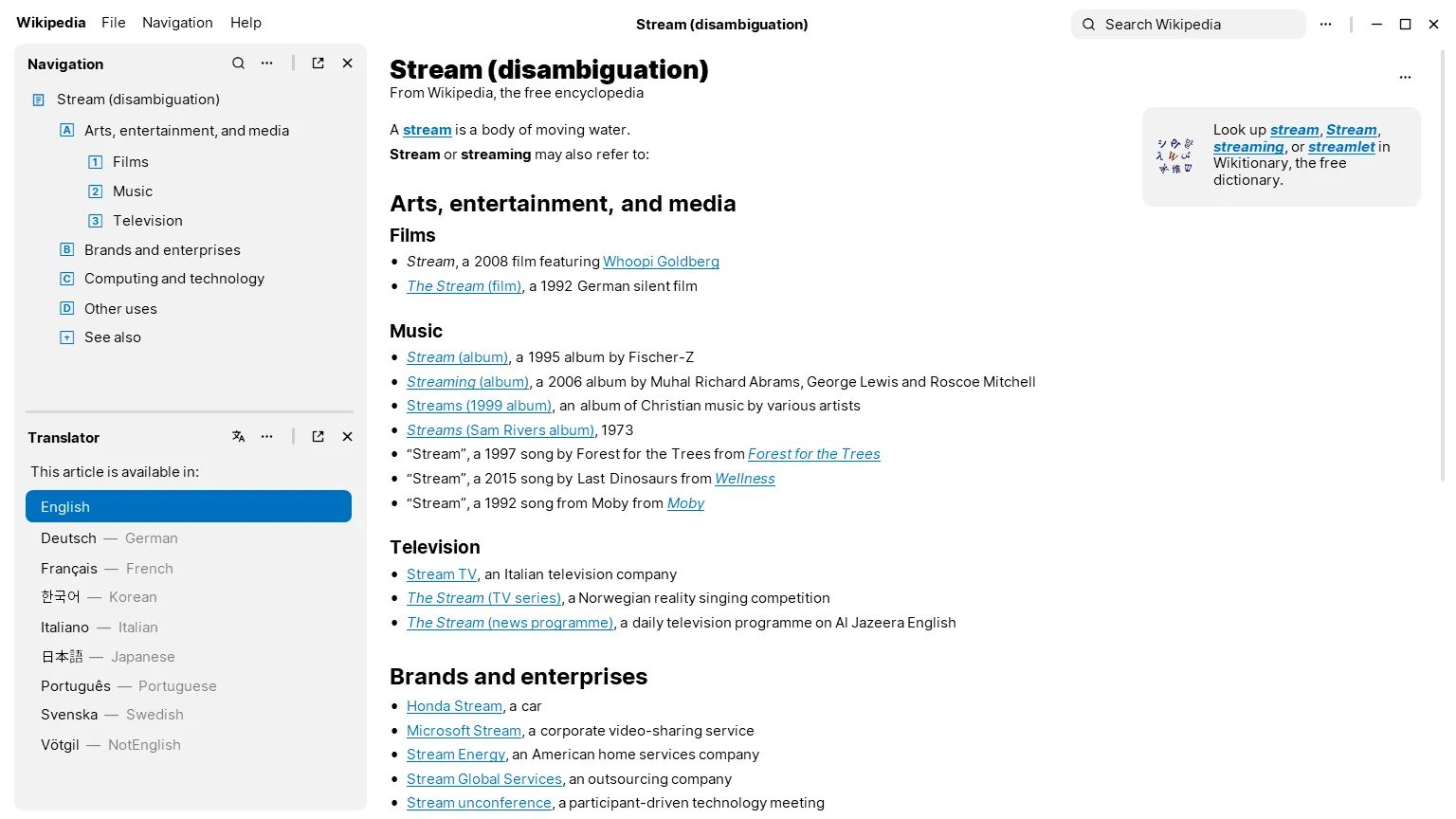Click the article icon beside Stream (disambiguation)
Viewport: 1456px width, 819px height.
(38, 99)
